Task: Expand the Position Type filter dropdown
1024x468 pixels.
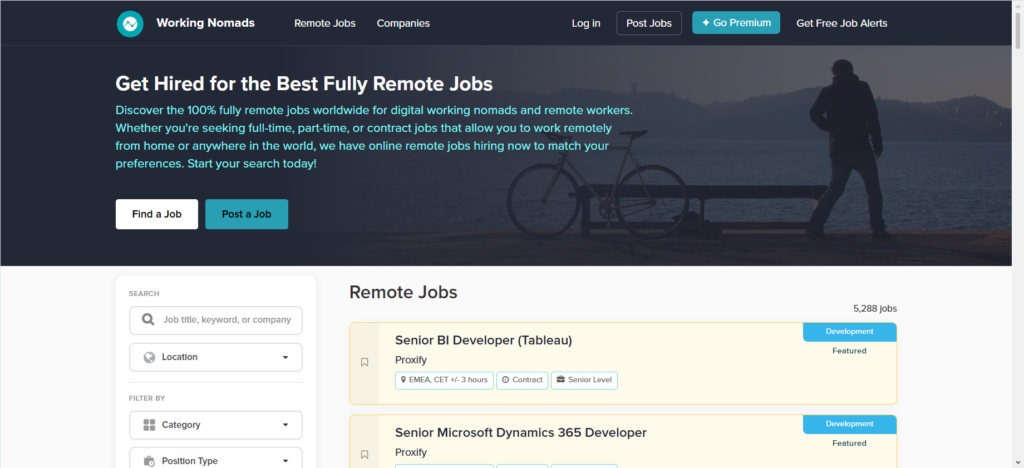Action: pos(216,458)
